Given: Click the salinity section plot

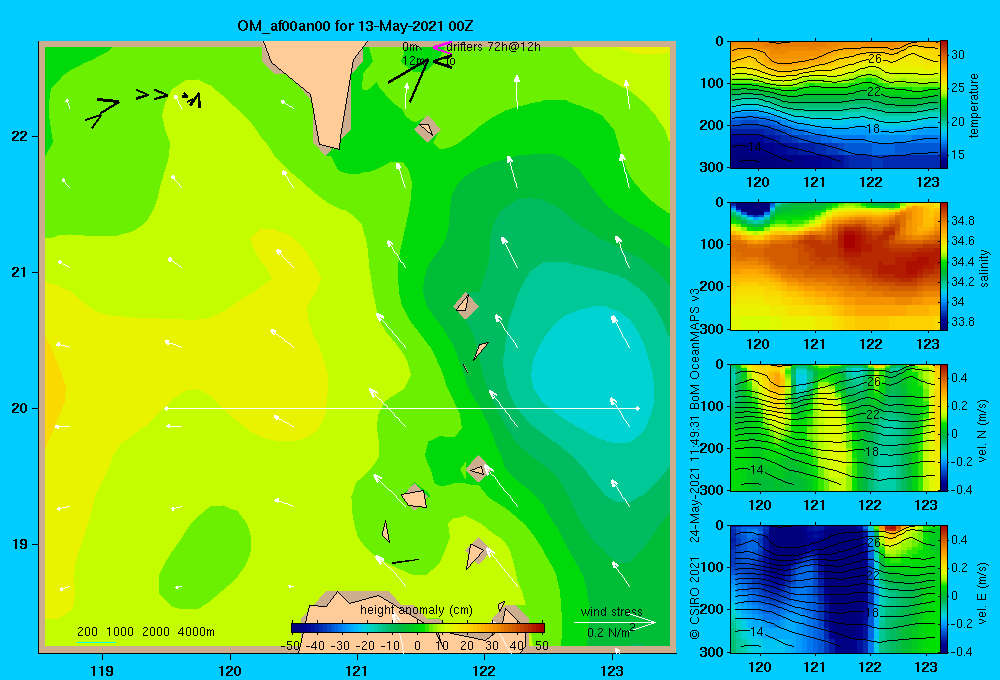Looking at the screenshot, I should [x=834, y=266].
